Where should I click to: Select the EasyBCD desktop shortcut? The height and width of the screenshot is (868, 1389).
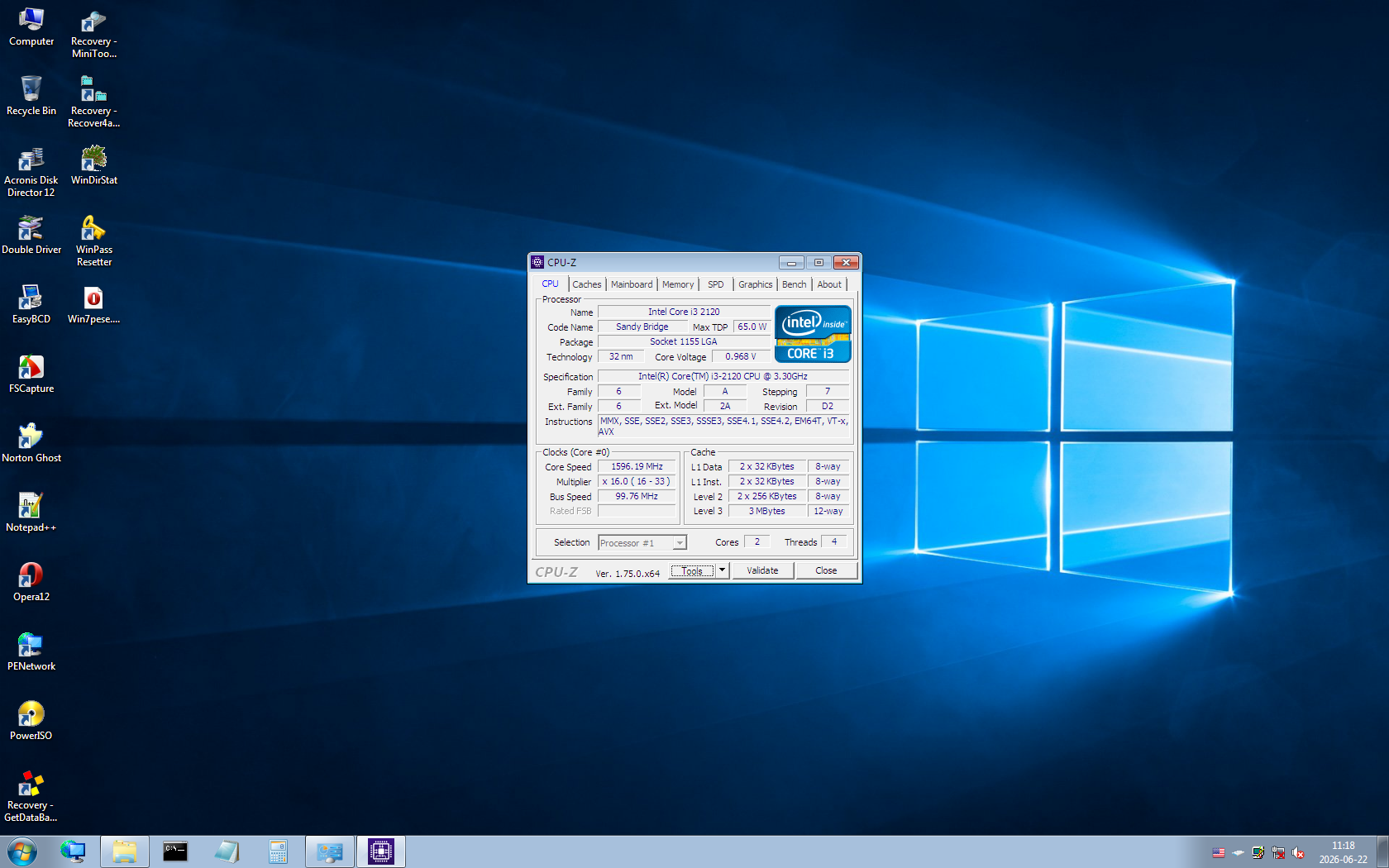31,304
